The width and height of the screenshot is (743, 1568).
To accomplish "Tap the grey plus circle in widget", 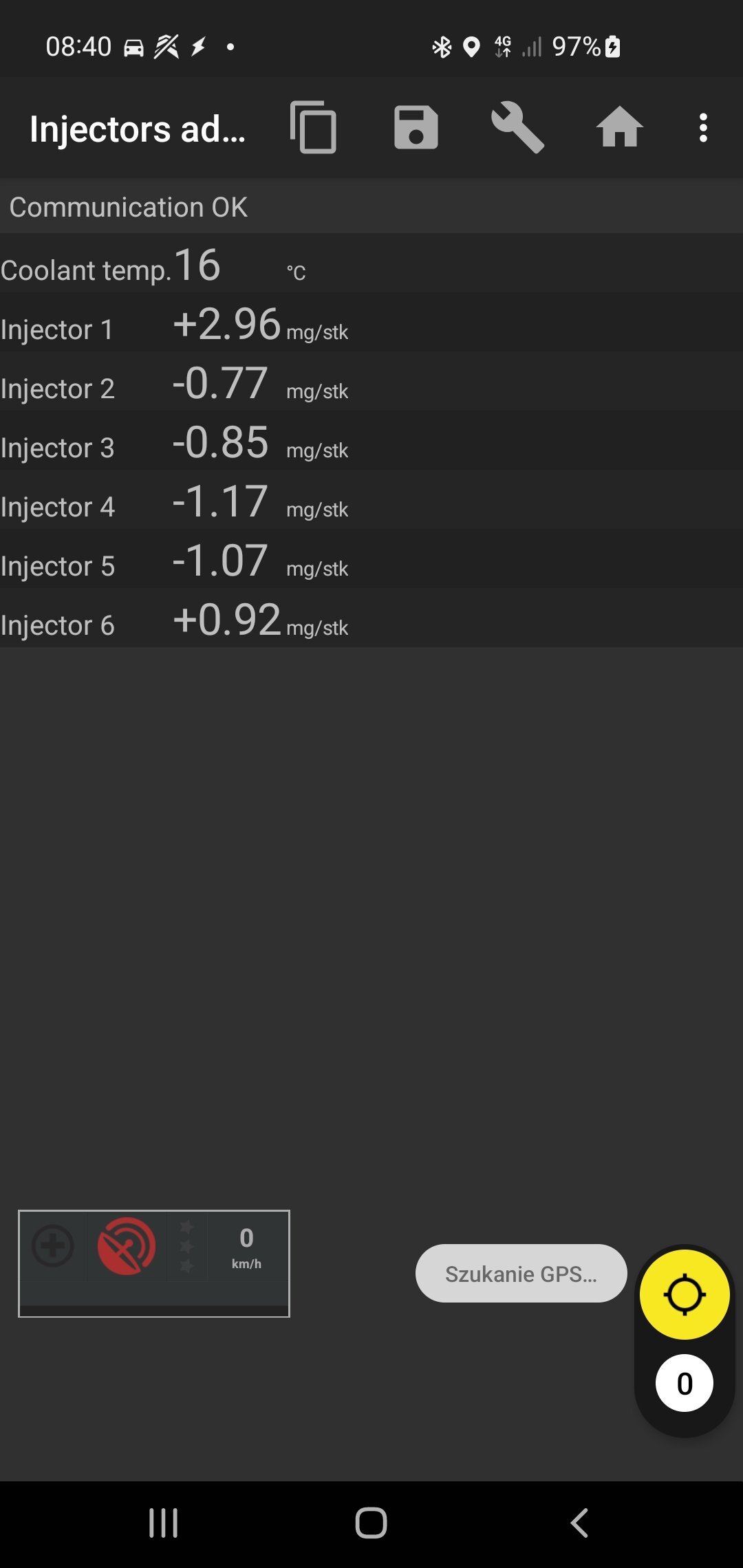I will 53,1245.
